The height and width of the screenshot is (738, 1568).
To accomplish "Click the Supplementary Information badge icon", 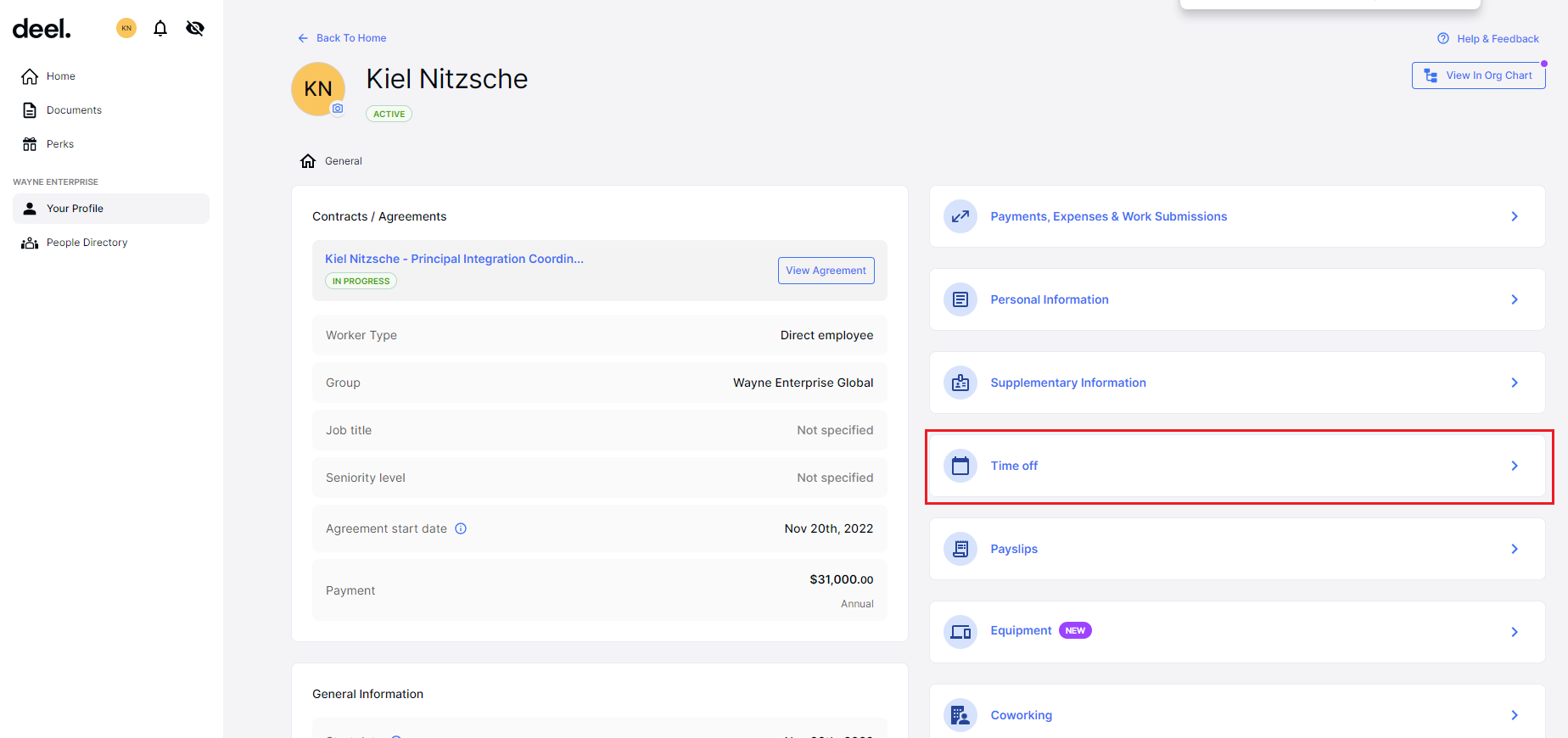I will click(960, 383).
